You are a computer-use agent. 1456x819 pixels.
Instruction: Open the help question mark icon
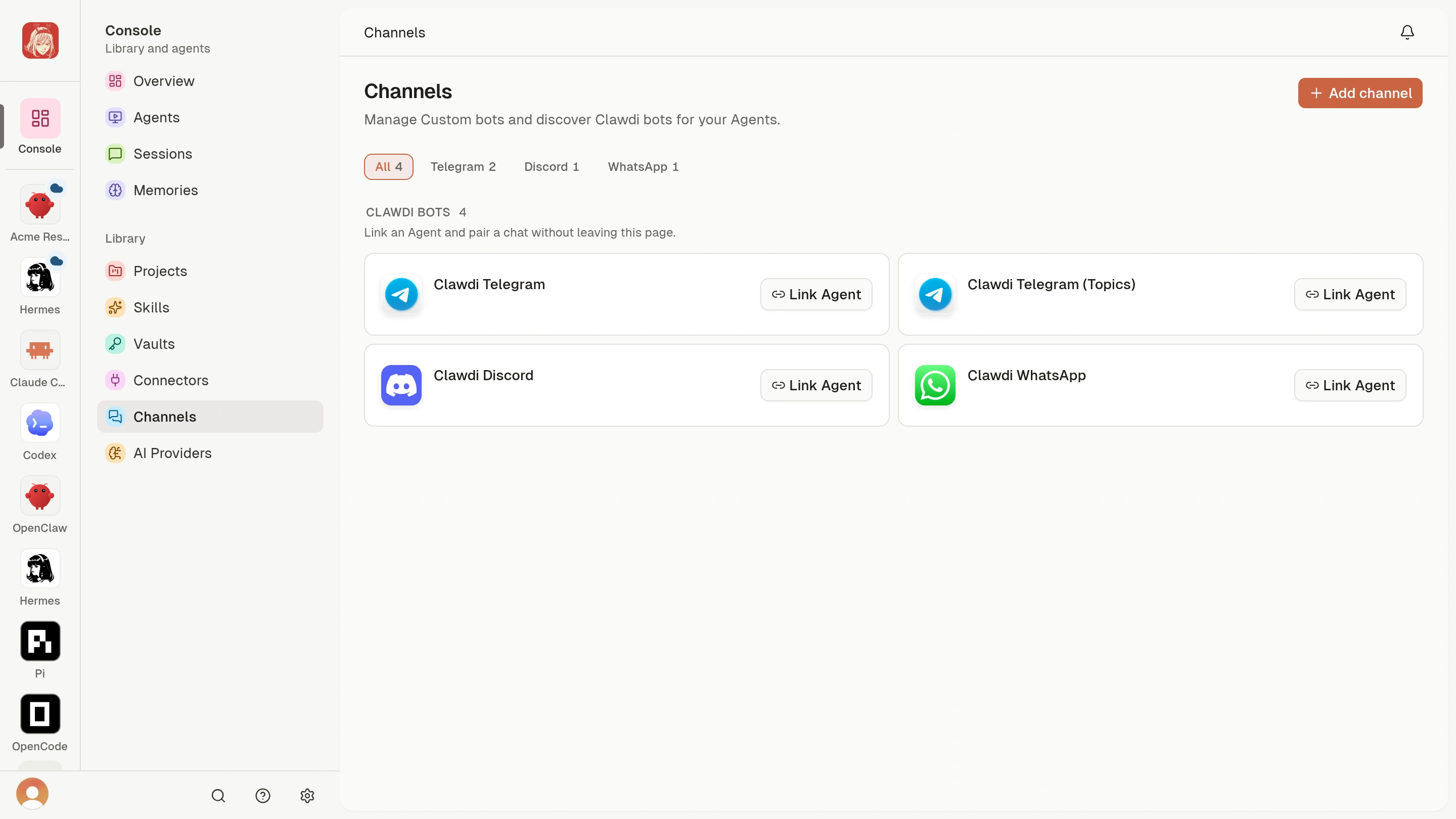click(x=263, y=795)
